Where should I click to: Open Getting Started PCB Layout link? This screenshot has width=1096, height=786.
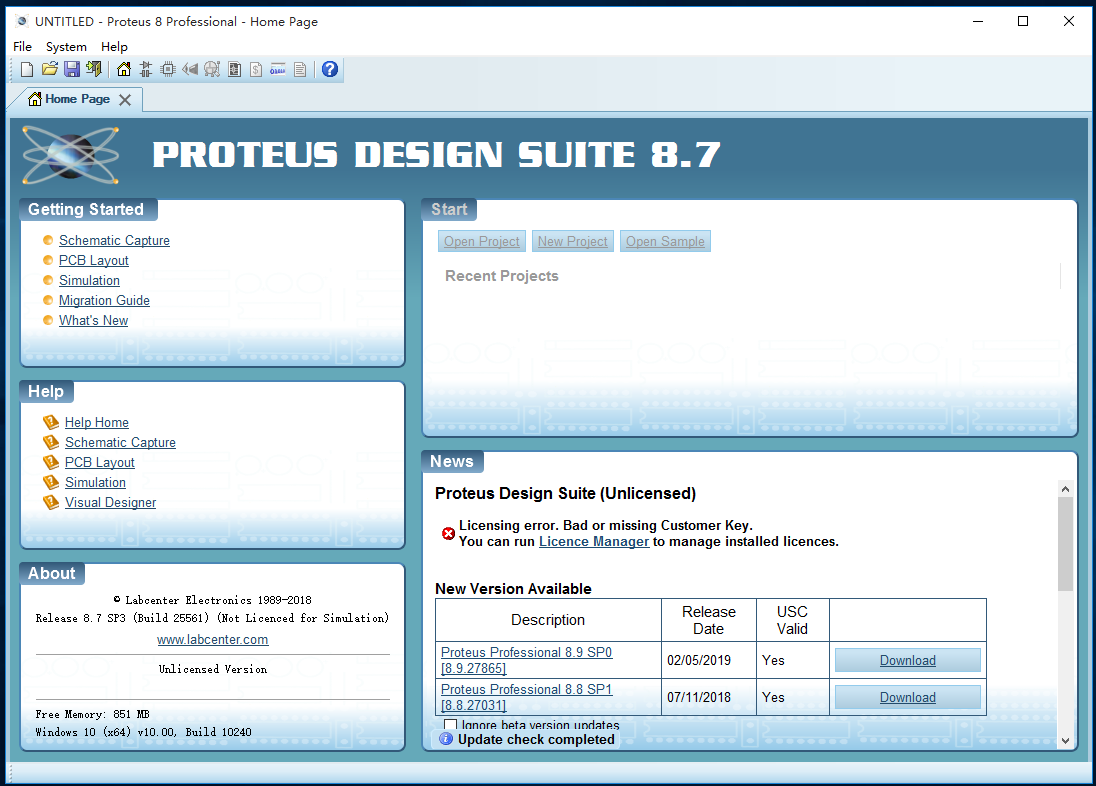click(x=94, y=260)
